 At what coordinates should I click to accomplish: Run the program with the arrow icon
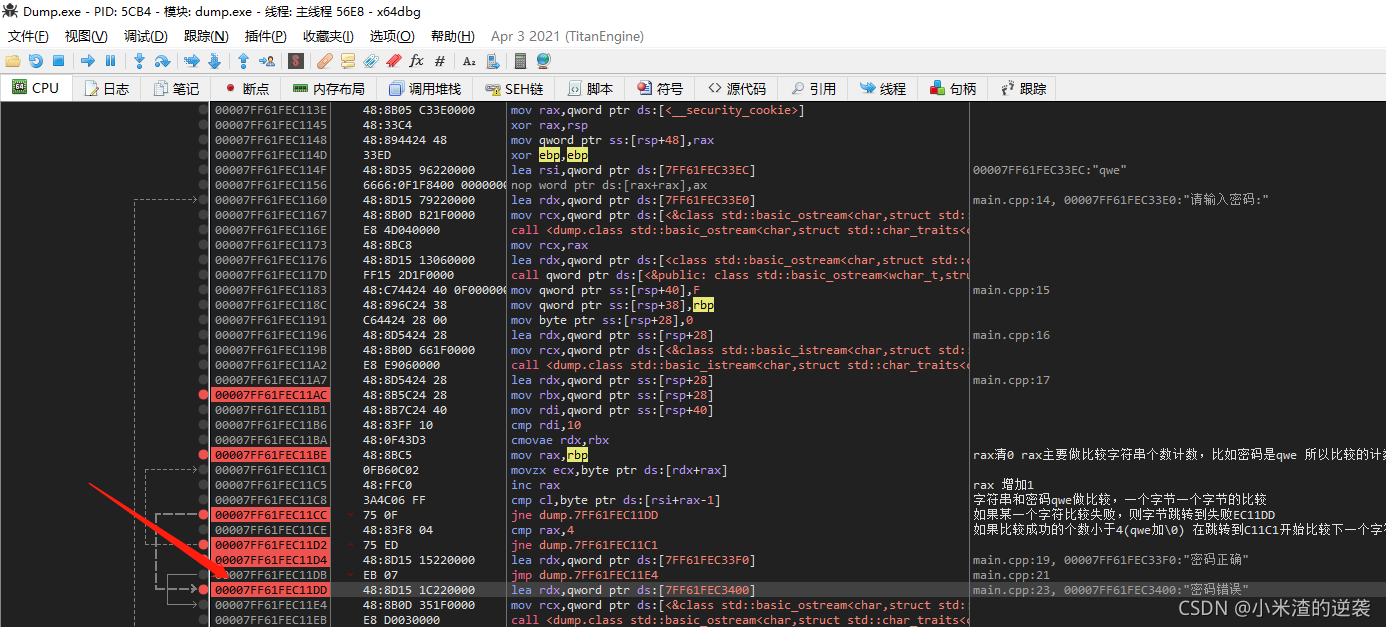click(x=88, y=61)
